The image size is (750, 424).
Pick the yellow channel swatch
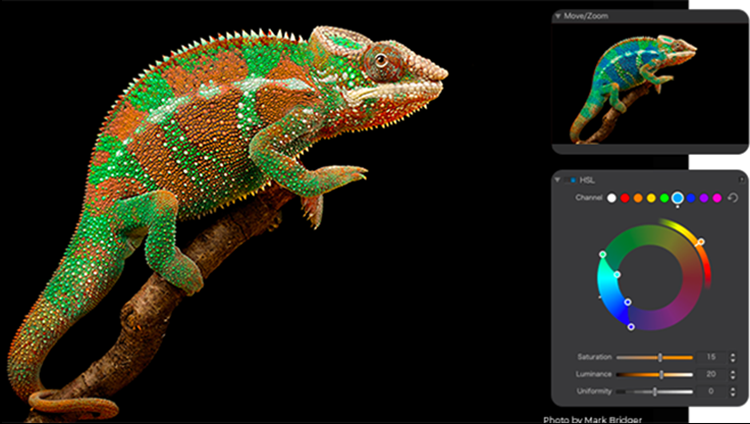(x=651, y=199)
